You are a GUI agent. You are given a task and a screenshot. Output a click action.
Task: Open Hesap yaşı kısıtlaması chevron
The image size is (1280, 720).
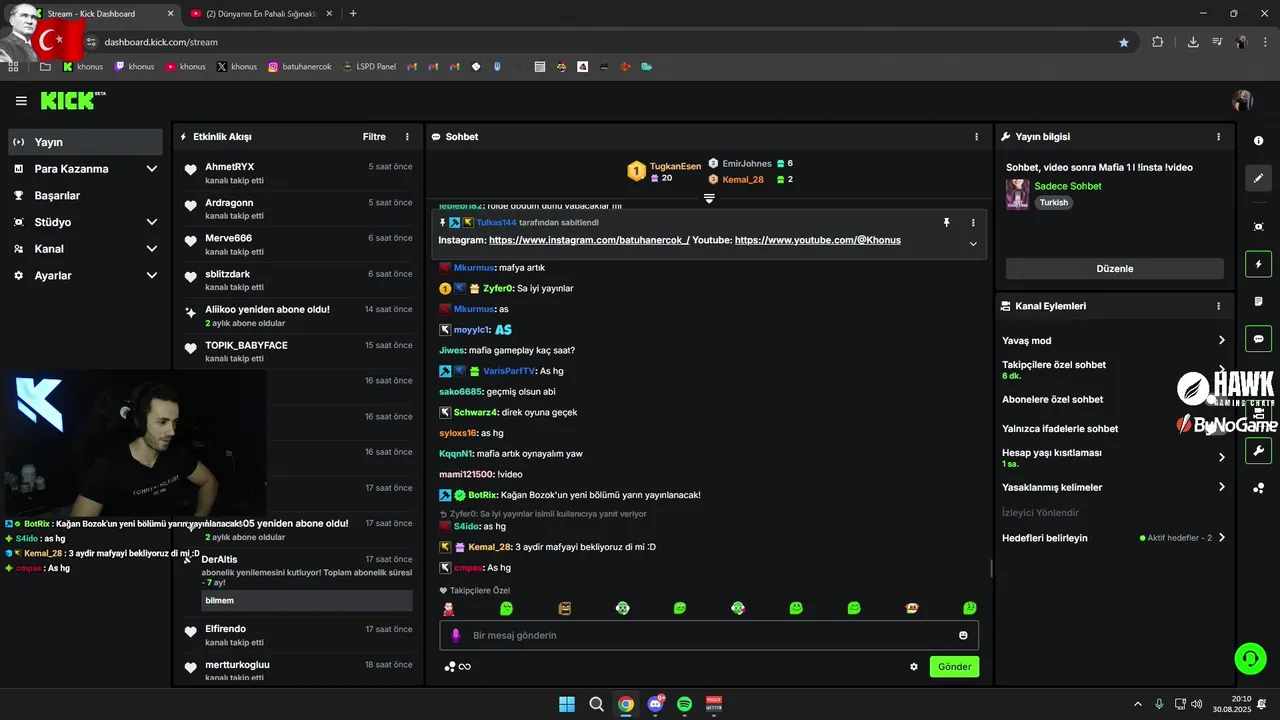(x=1221, y=458)
